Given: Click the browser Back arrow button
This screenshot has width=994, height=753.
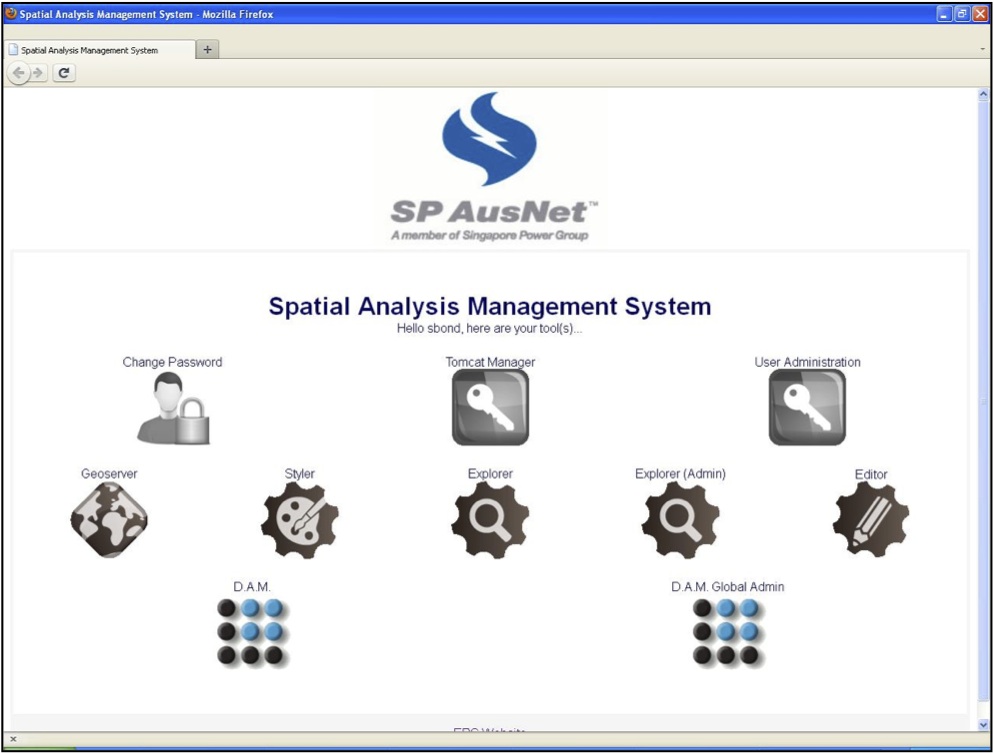Looking at the screenshot, I should pyautogui.click(x=19, y=73).
